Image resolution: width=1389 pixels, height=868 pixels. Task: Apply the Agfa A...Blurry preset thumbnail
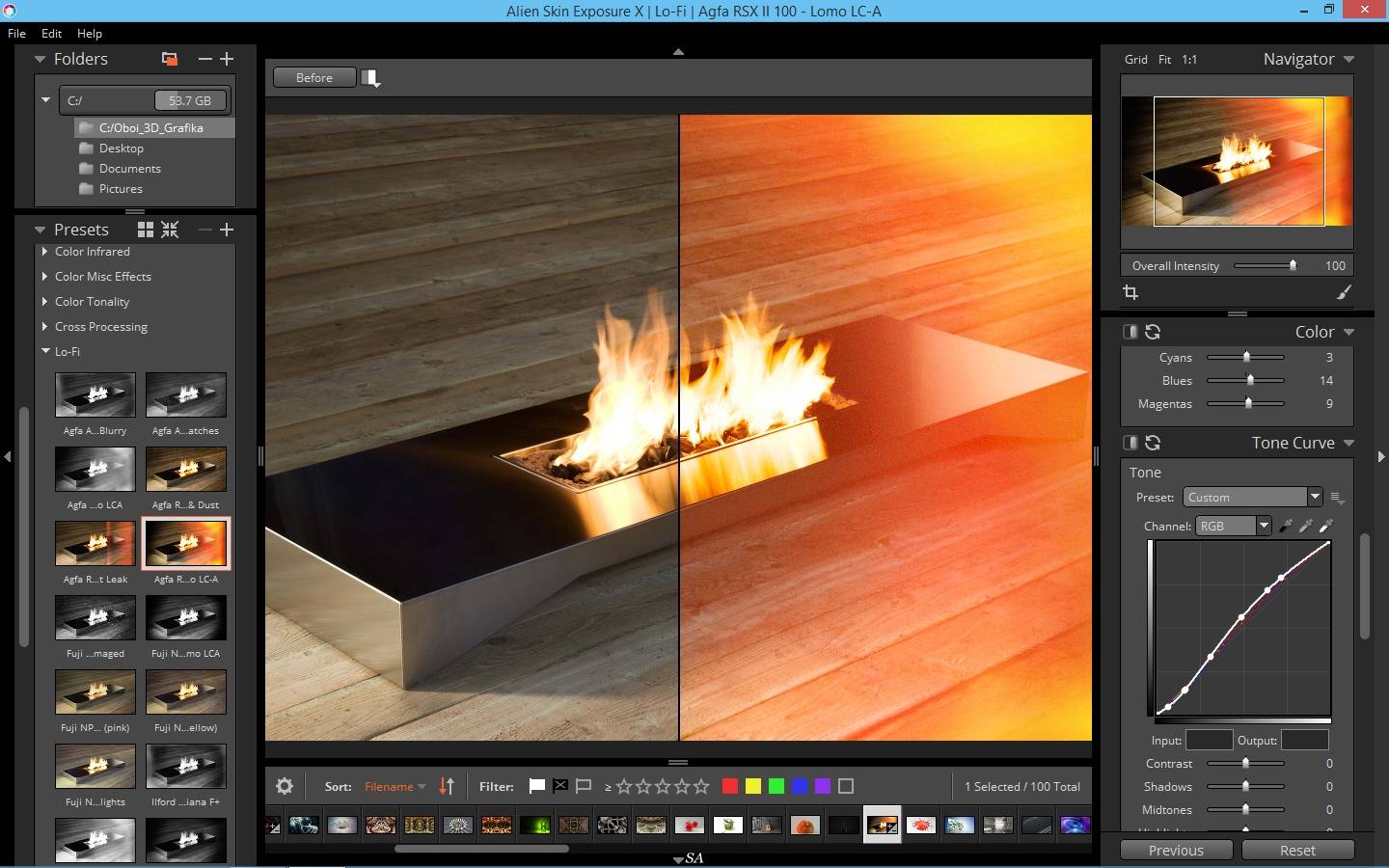click(95, 395)
